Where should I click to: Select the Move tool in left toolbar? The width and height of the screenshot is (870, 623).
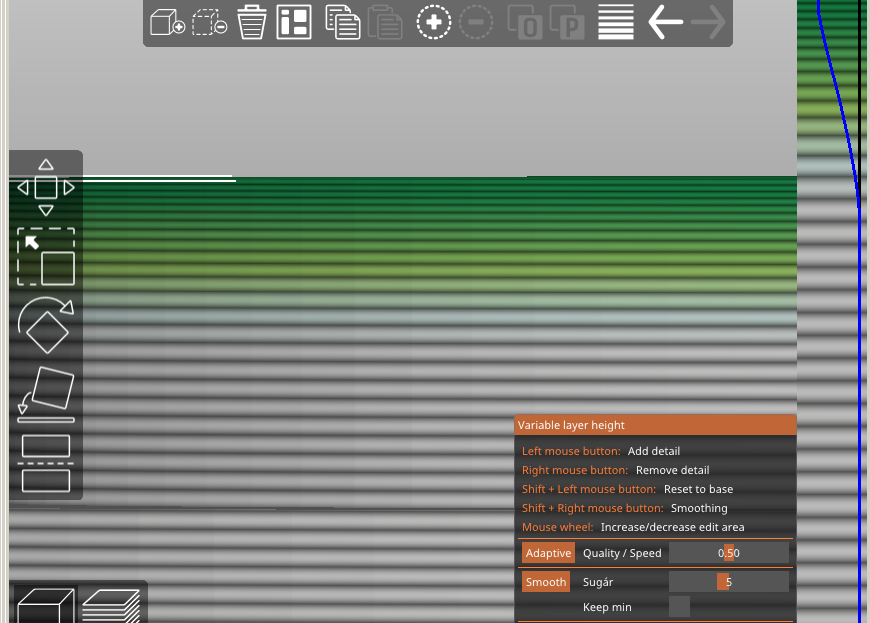point(46,188)
